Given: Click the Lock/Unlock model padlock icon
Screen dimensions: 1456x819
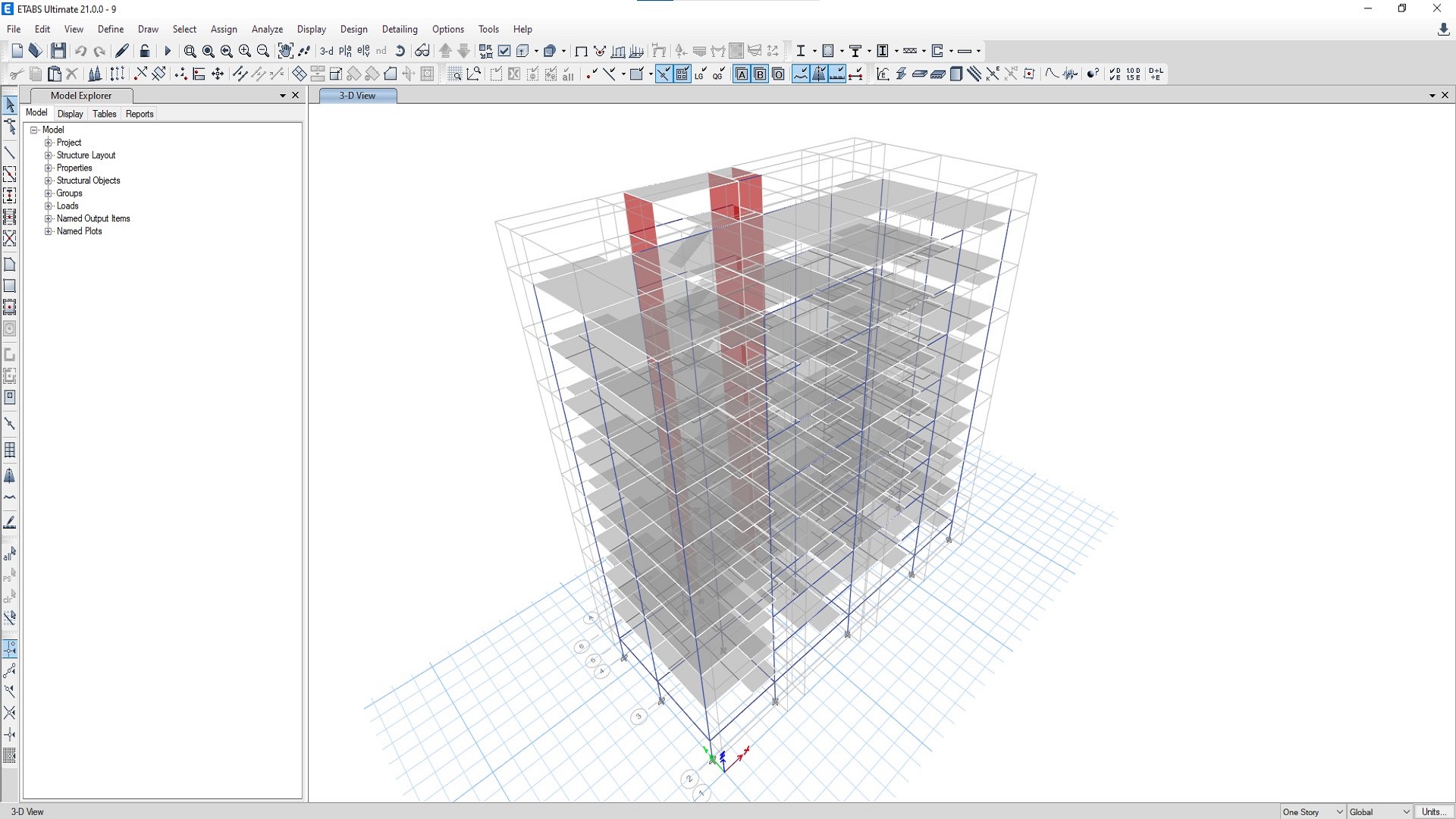Looking at the screenshot, I should pos(144,51).
